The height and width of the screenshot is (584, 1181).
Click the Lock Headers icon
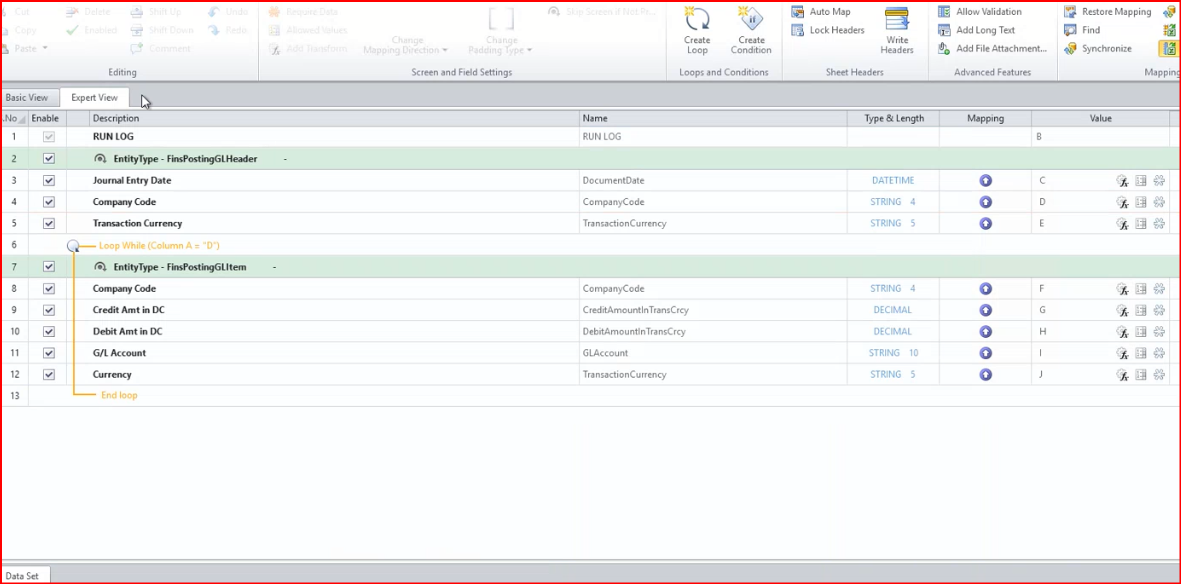(x=798, y=30)
